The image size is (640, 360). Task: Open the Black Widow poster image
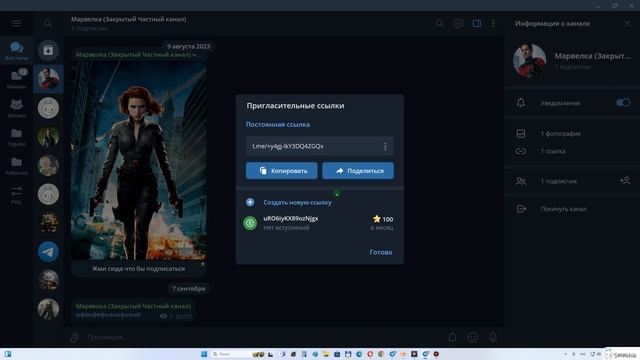tap(138, 160)
